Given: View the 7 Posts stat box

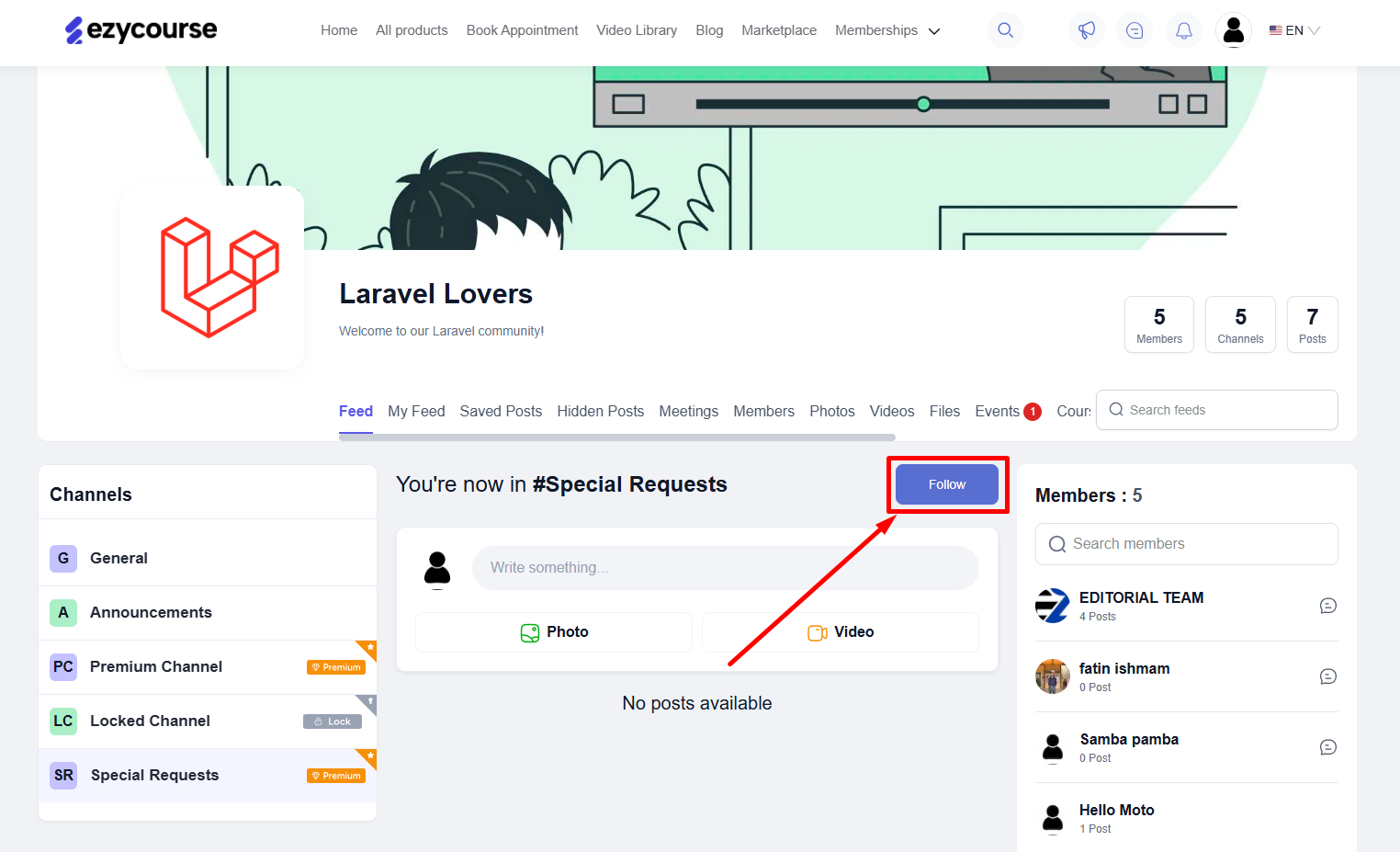Looking at the screenshot, I should point(1313,324).
